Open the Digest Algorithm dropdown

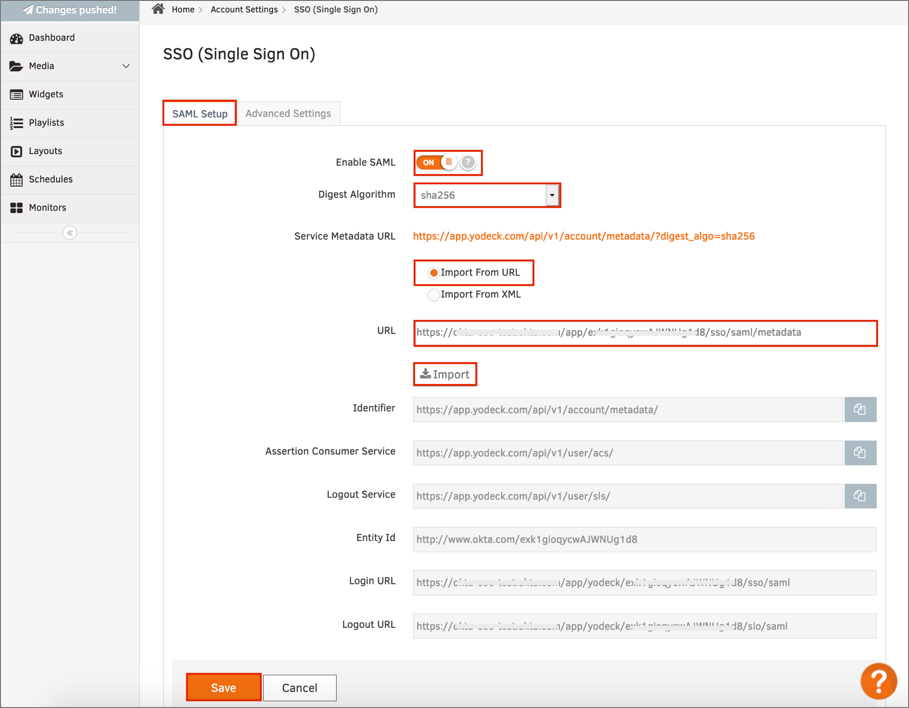pos(551,195)
